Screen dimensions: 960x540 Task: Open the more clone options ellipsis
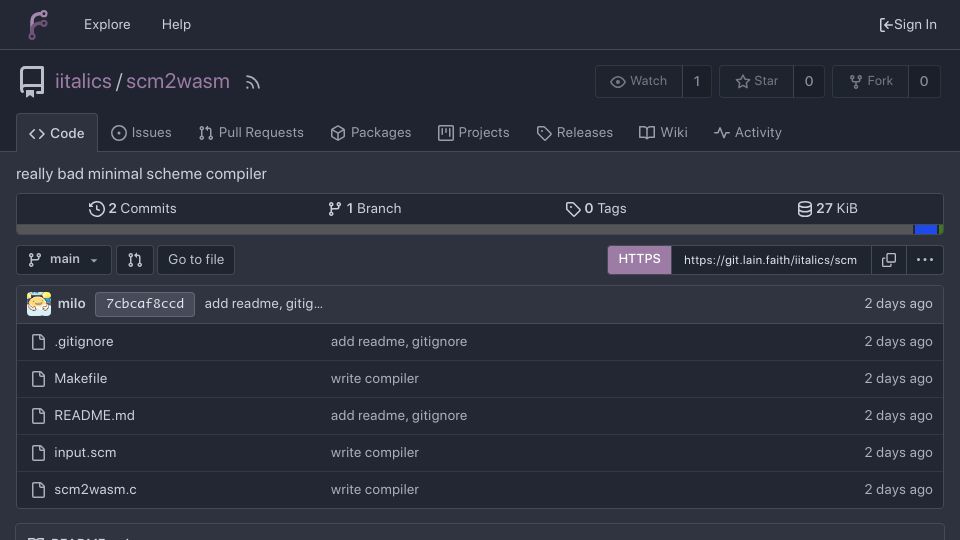(x=924, y=260)
